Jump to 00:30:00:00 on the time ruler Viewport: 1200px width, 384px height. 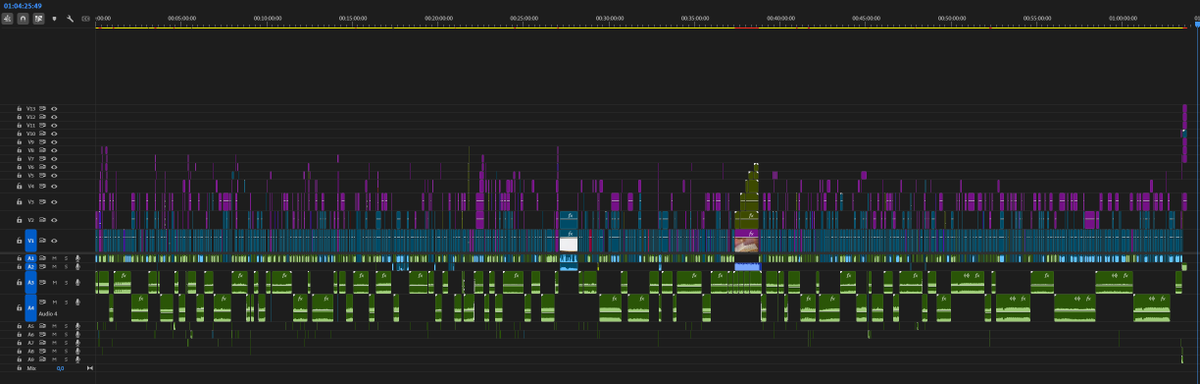[611, 18]
